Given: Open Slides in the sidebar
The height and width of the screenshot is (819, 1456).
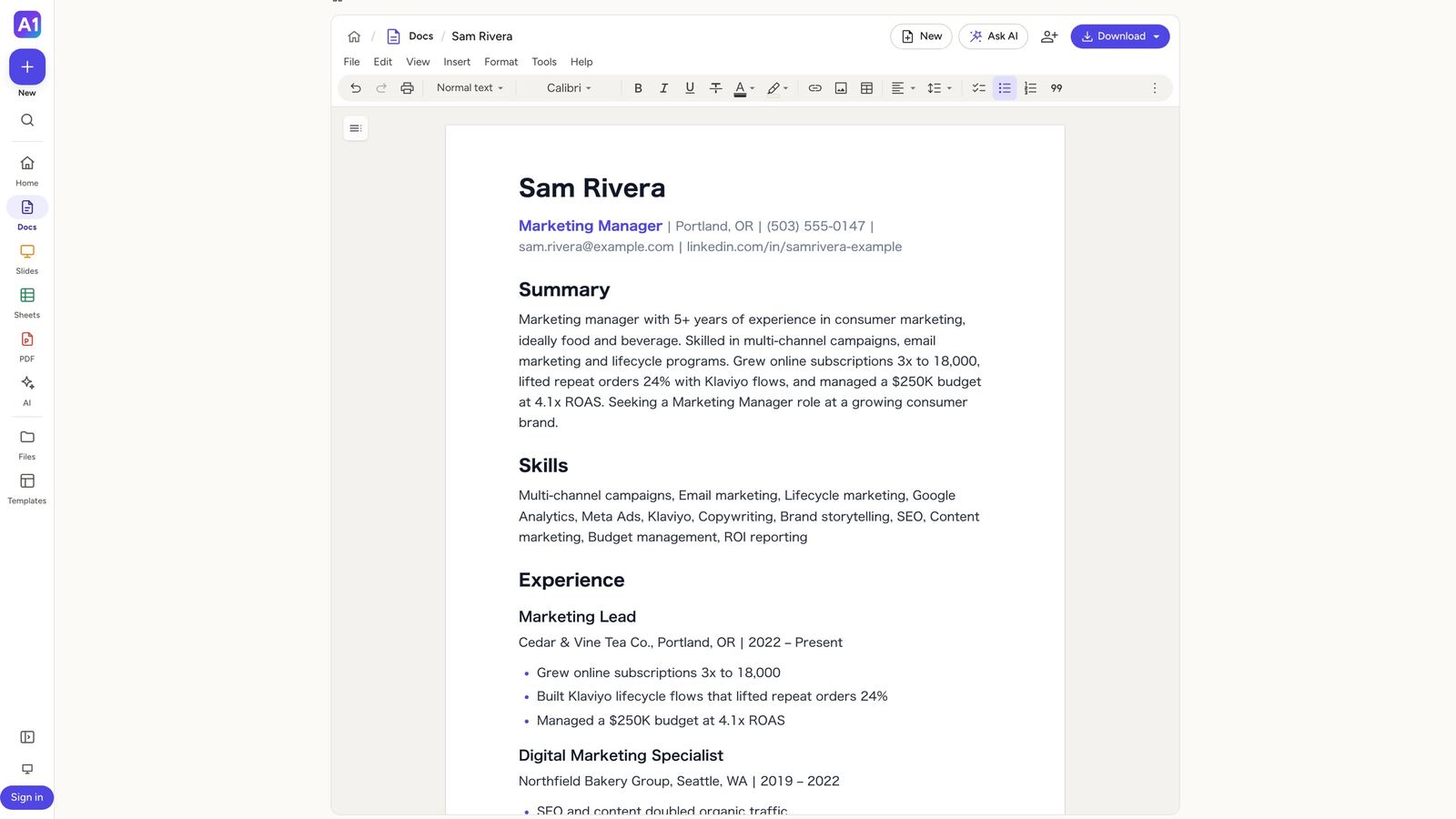Looking at the screenshot, I should pos(27,258).
